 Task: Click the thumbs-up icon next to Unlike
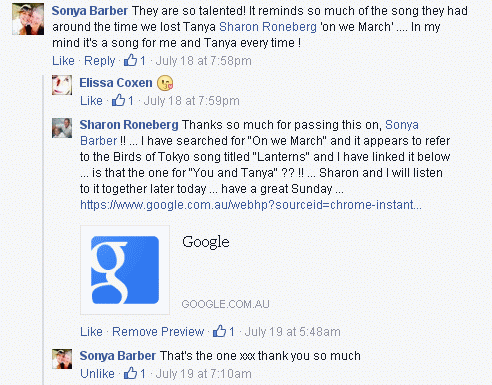click(130, 373)
